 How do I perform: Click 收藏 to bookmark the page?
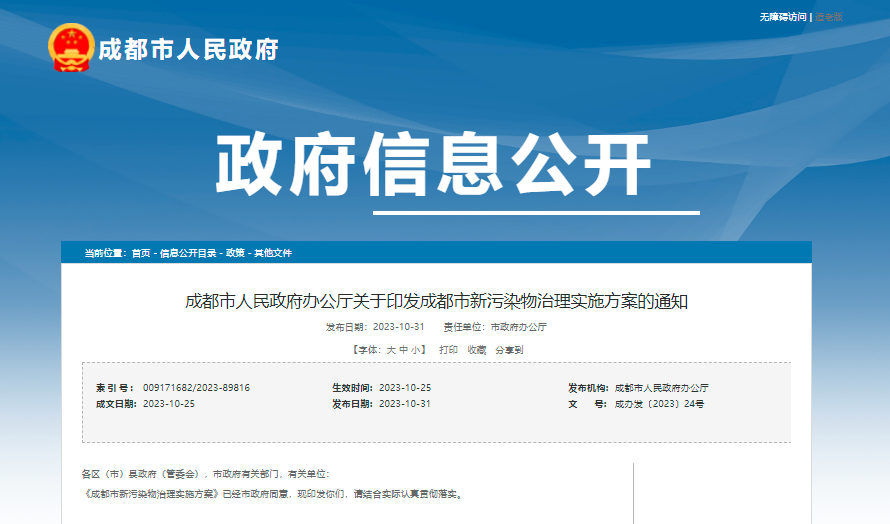(477, 350)
